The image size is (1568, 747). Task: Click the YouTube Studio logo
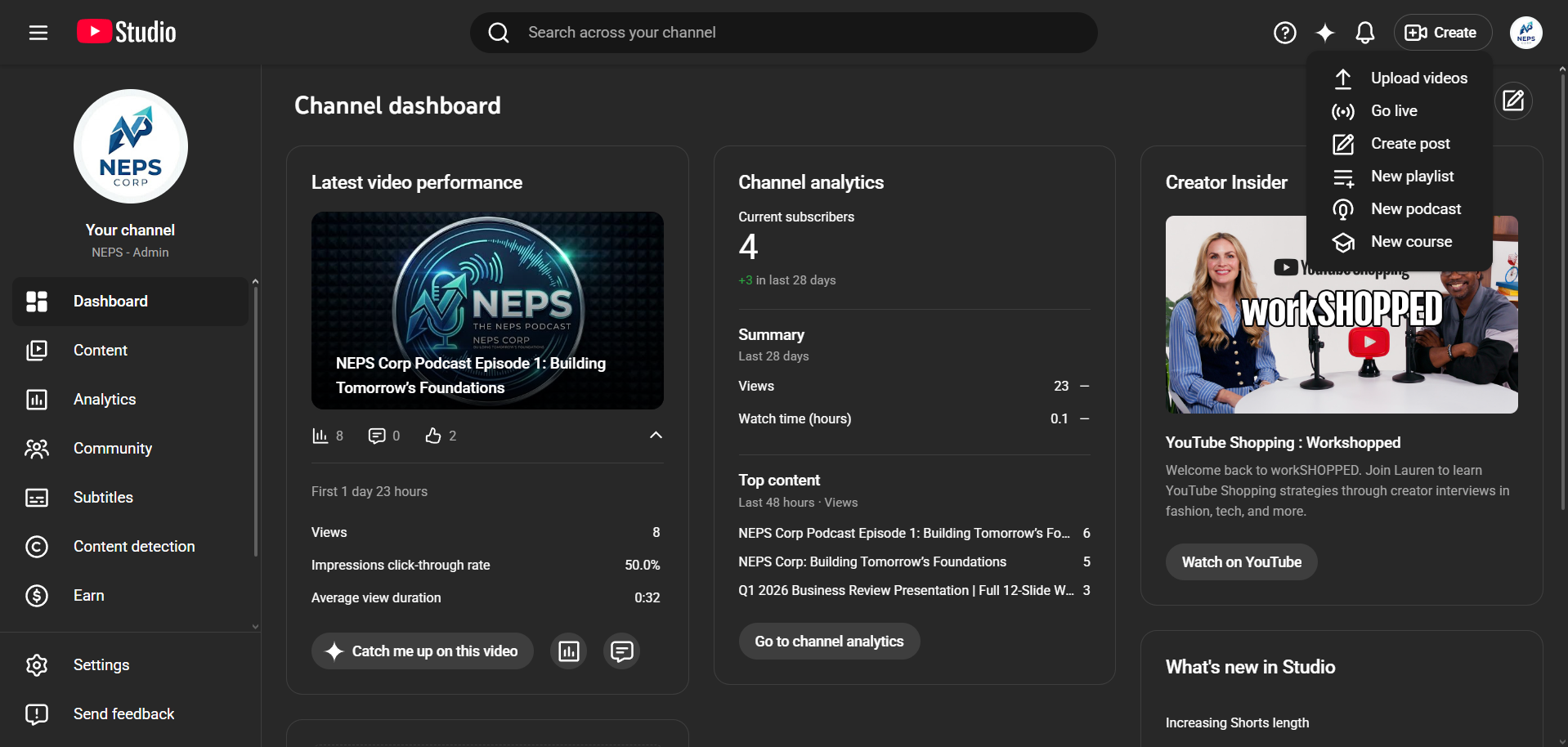pyautogui.click(x=127, y=33)
